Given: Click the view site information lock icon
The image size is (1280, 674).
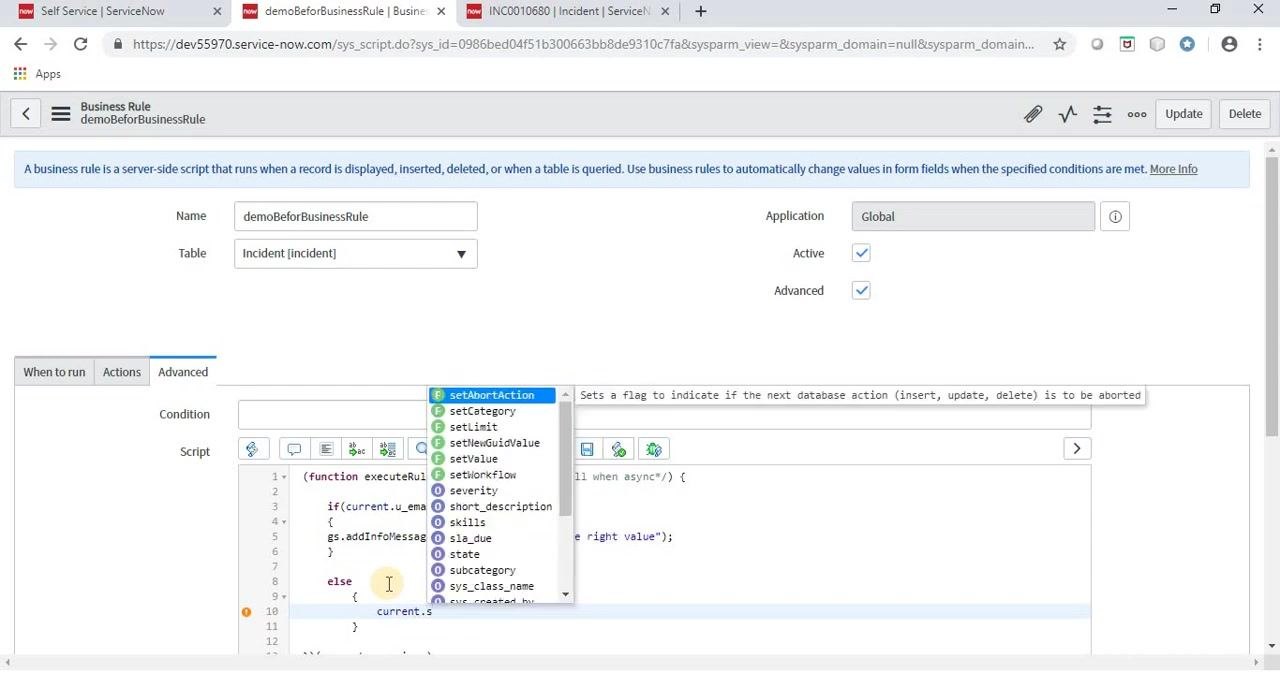Looking at the screenshot, I should click(119, 44).
